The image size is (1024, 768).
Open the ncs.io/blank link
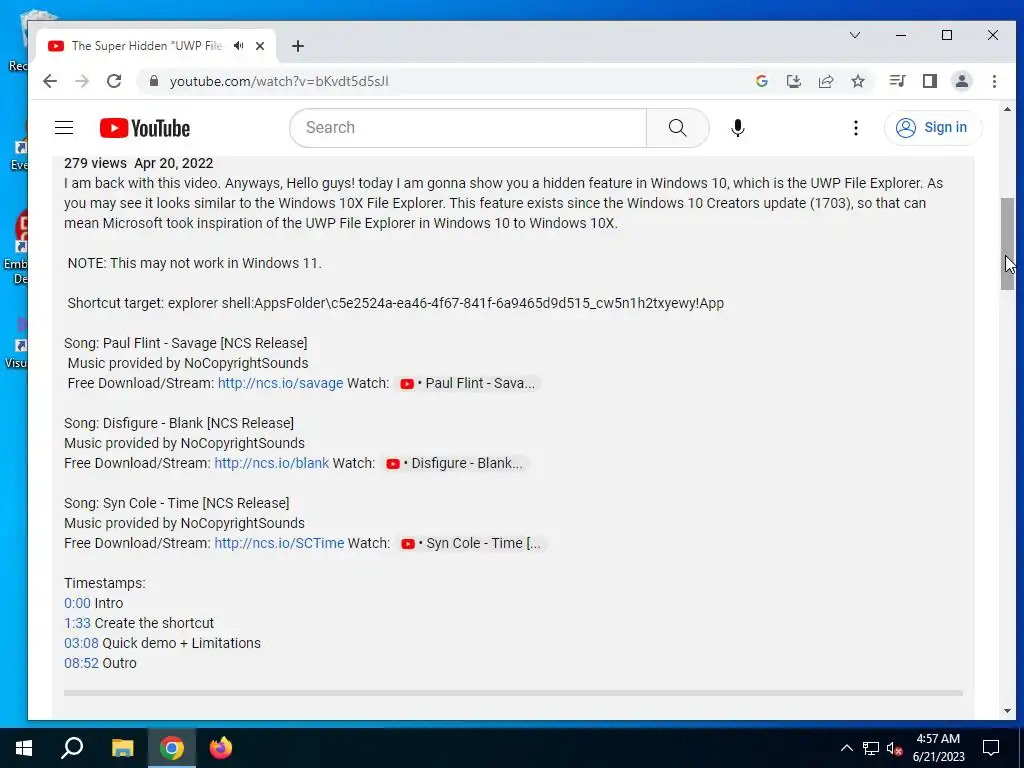(x=272, y=463)
